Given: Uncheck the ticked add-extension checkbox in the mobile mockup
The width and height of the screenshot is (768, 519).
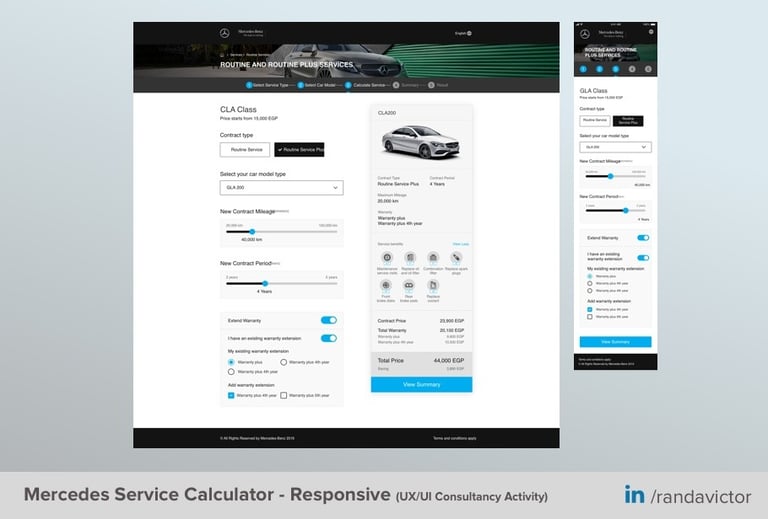Looking at the screenshot, I should (590, 309).
